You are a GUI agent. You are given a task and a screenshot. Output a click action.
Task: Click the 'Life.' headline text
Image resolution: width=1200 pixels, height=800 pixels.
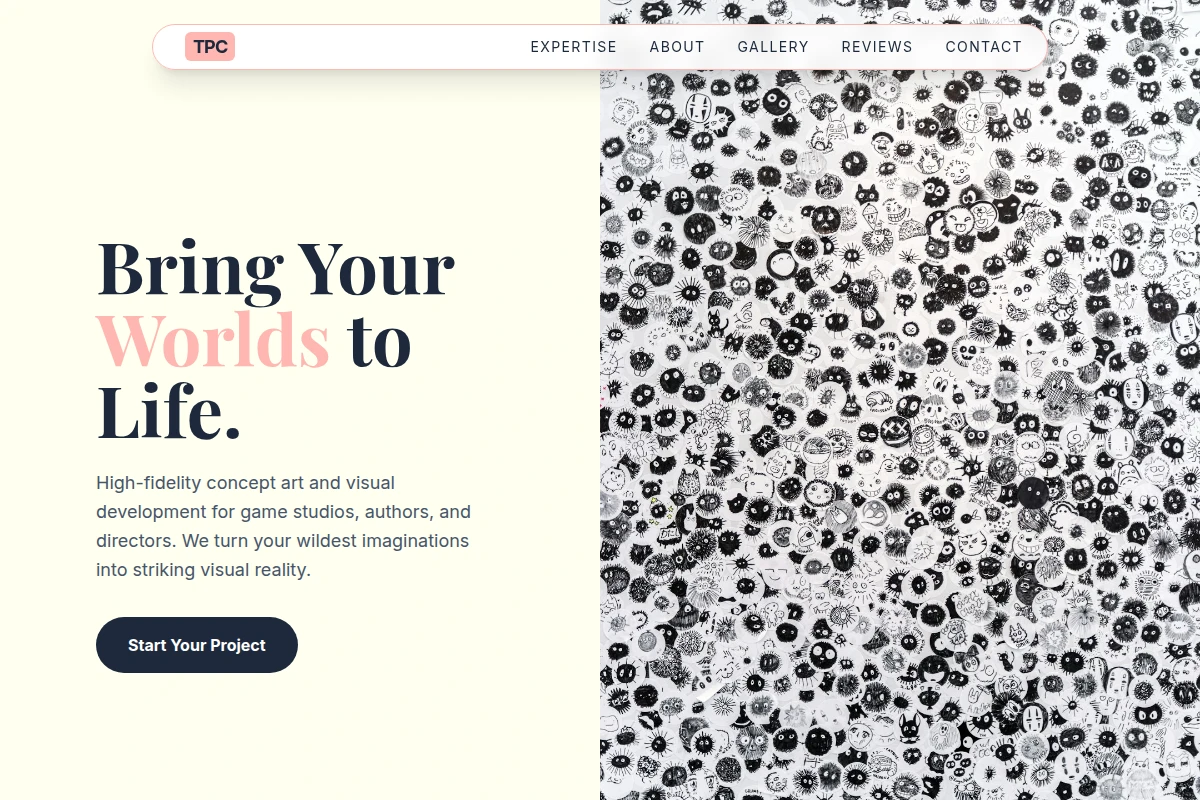click(169, 411)
